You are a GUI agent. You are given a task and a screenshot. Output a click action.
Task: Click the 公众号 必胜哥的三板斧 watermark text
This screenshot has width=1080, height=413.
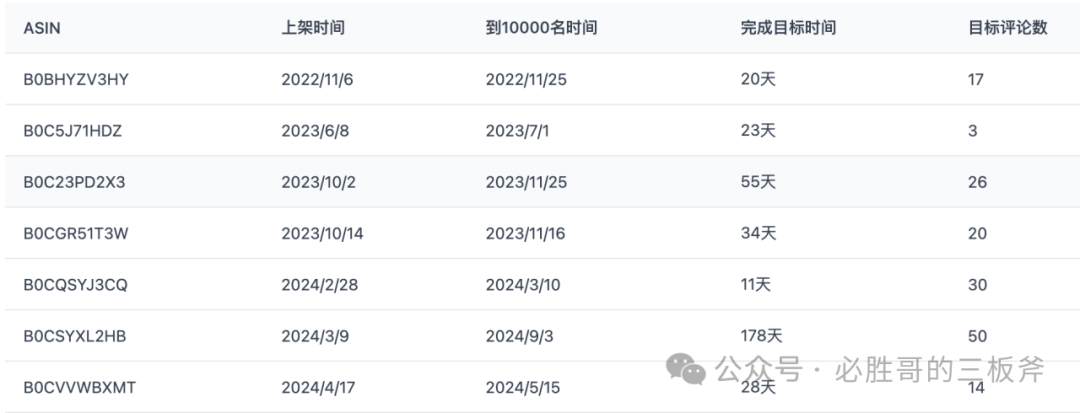pos(880,370)
